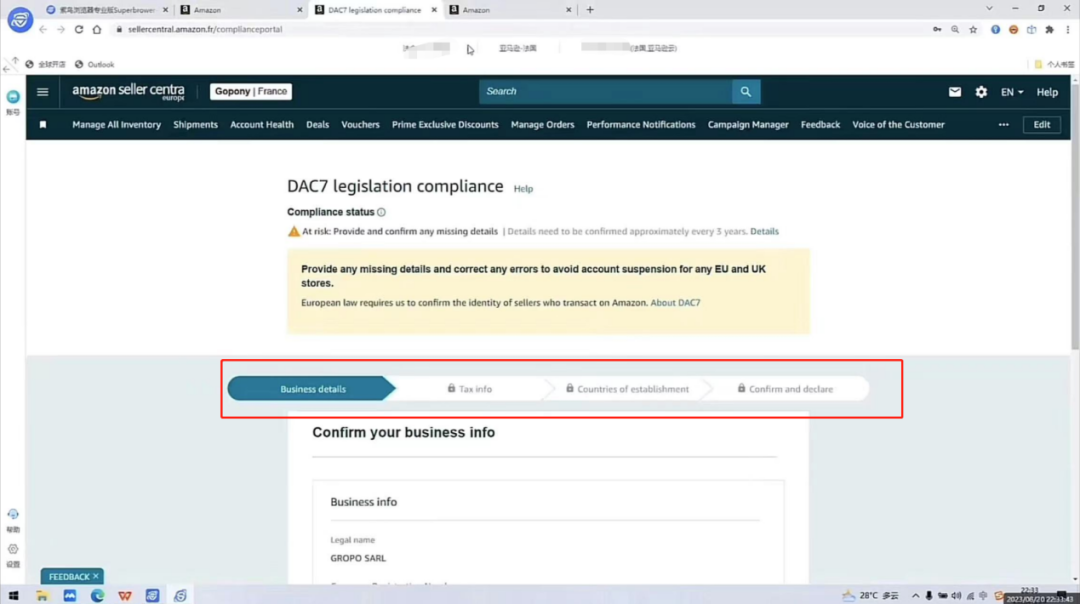The width and height of the screenshot is (1080, 604).
Task: Open File Explorer from the taskbar
Action: click(42, 595)
